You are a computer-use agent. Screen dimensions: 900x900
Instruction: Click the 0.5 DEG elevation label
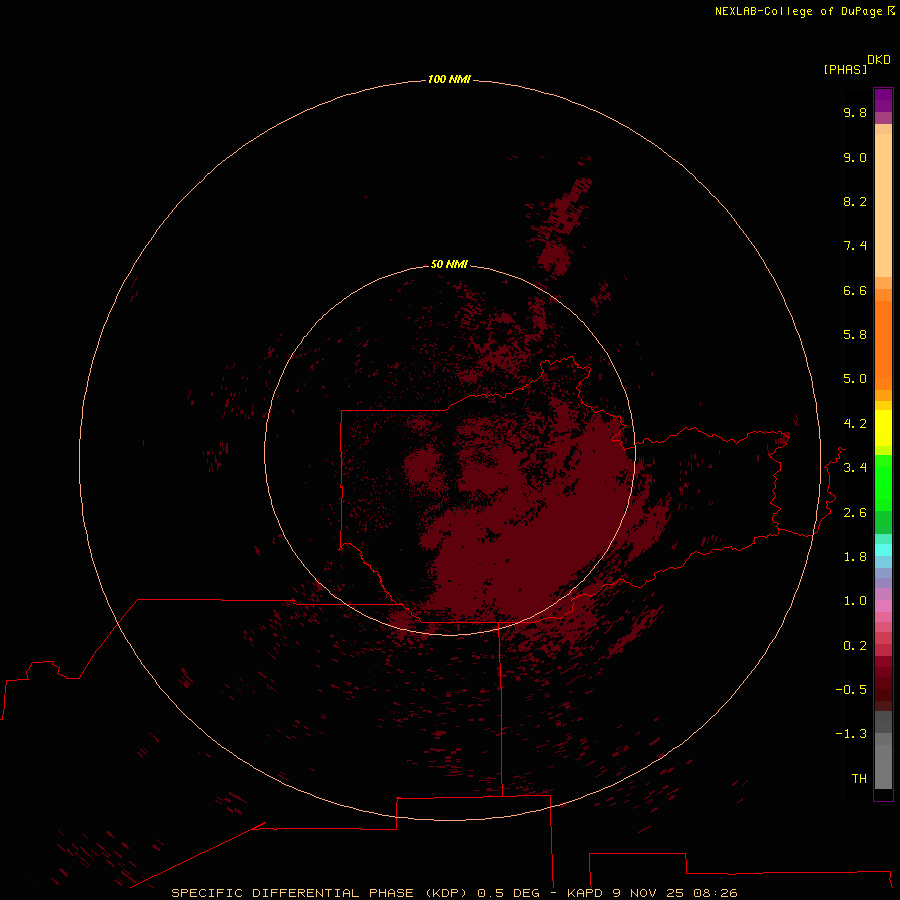(x=509, y=893)
